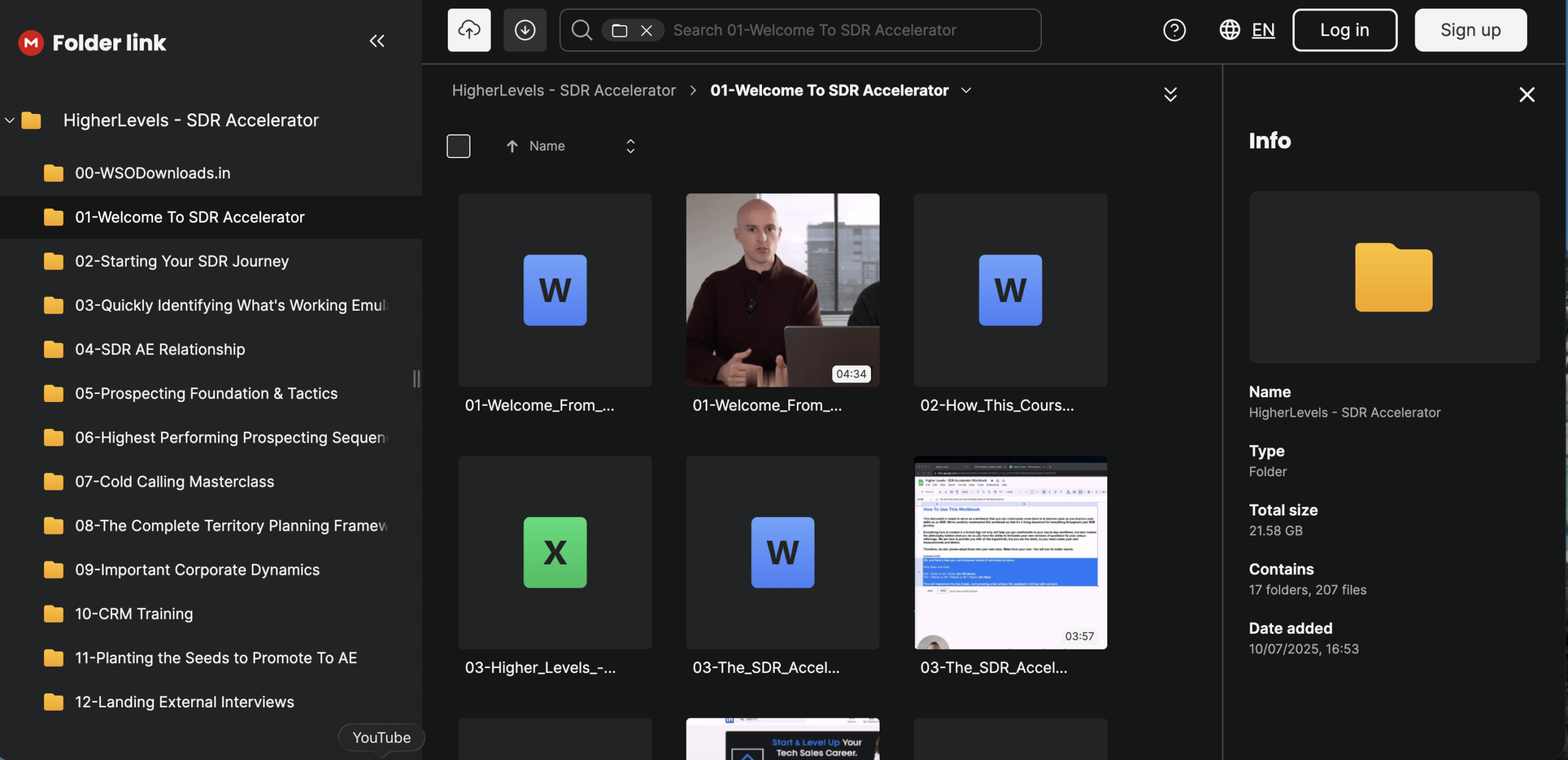
Task: Remove the folder filter in search
Action: pos(646,30)
